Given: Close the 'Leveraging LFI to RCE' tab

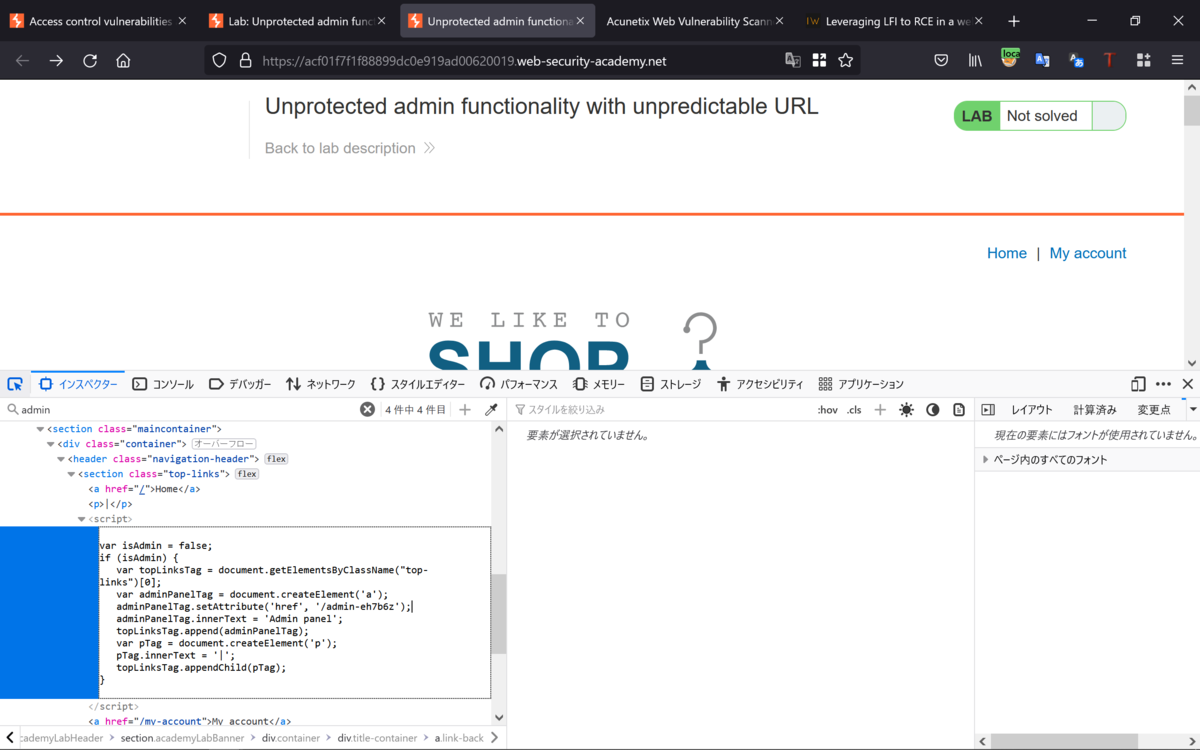Looking at the screenshot, I should (x=979, y=21).
